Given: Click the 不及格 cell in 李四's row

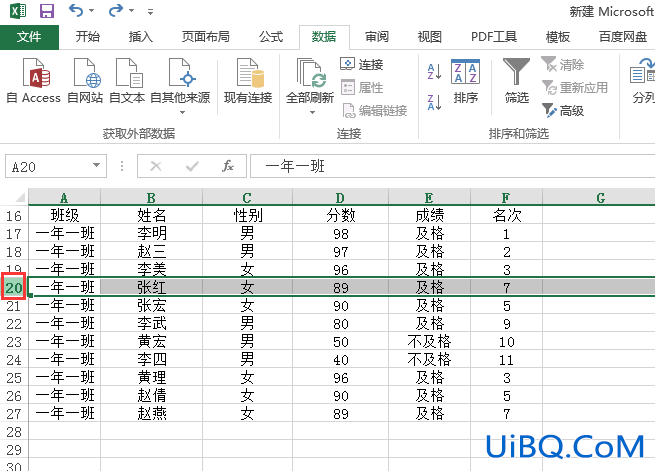Looking at the screenshot, I should click(x=429, y=360).
